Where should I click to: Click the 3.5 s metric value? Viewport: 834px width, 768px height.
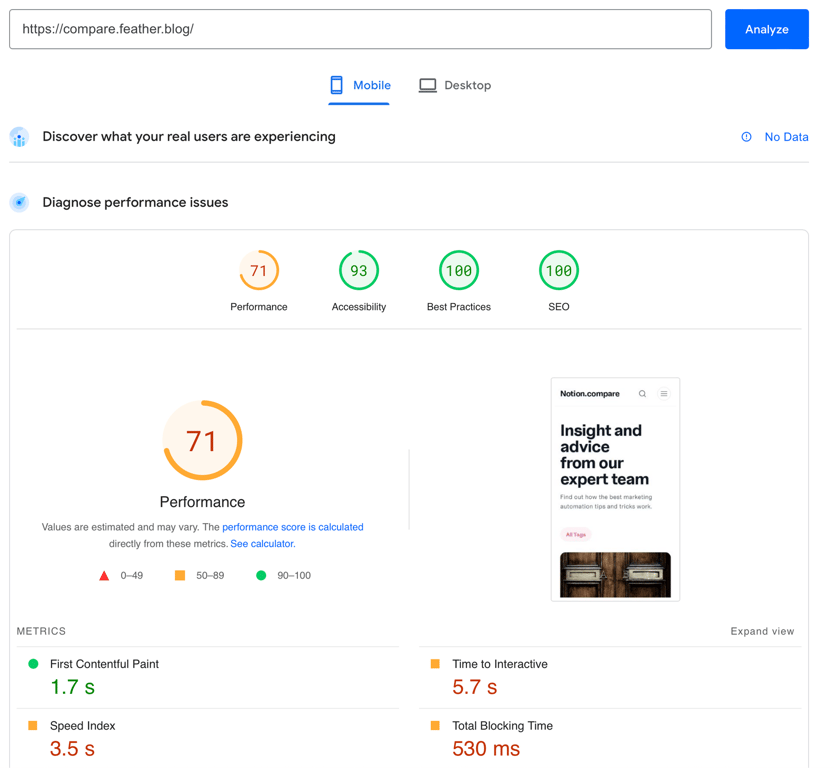pyautogui.click(x=72, y=749)
